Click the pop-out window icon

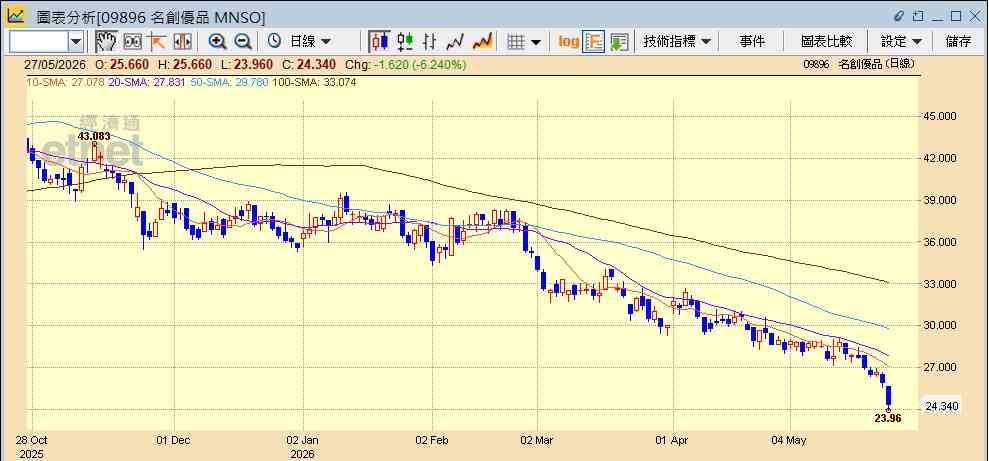(918, 16)
